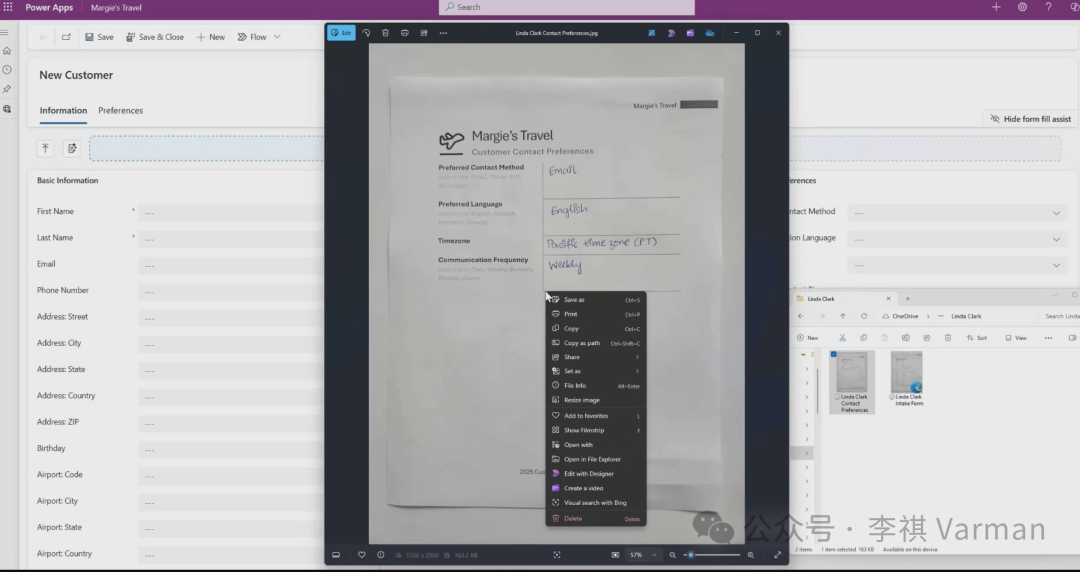This screenshot has width=1080, height=572.
Task: Click actual-size icon left of 57% zoom
Action: point(615,555)
